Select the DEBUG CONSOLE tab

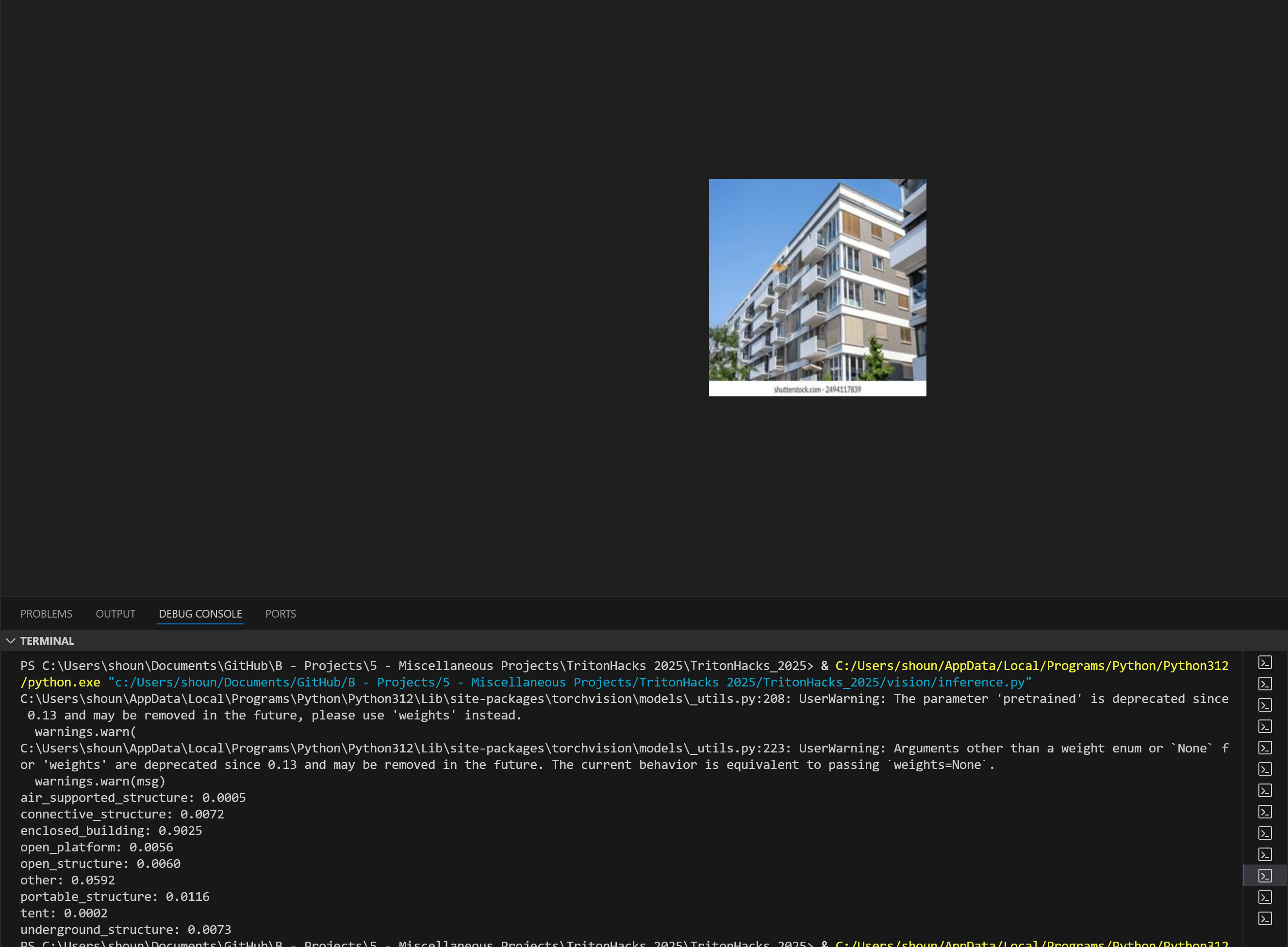point(200,614)
